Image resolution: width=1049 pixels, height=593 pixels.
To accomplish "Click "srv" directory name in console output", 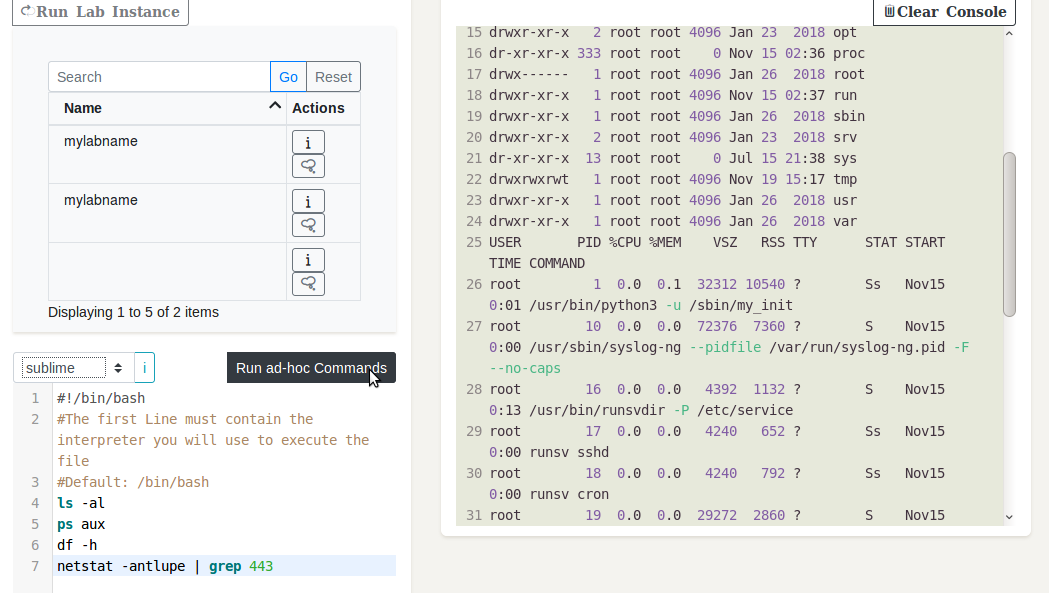I will (845, 137).
